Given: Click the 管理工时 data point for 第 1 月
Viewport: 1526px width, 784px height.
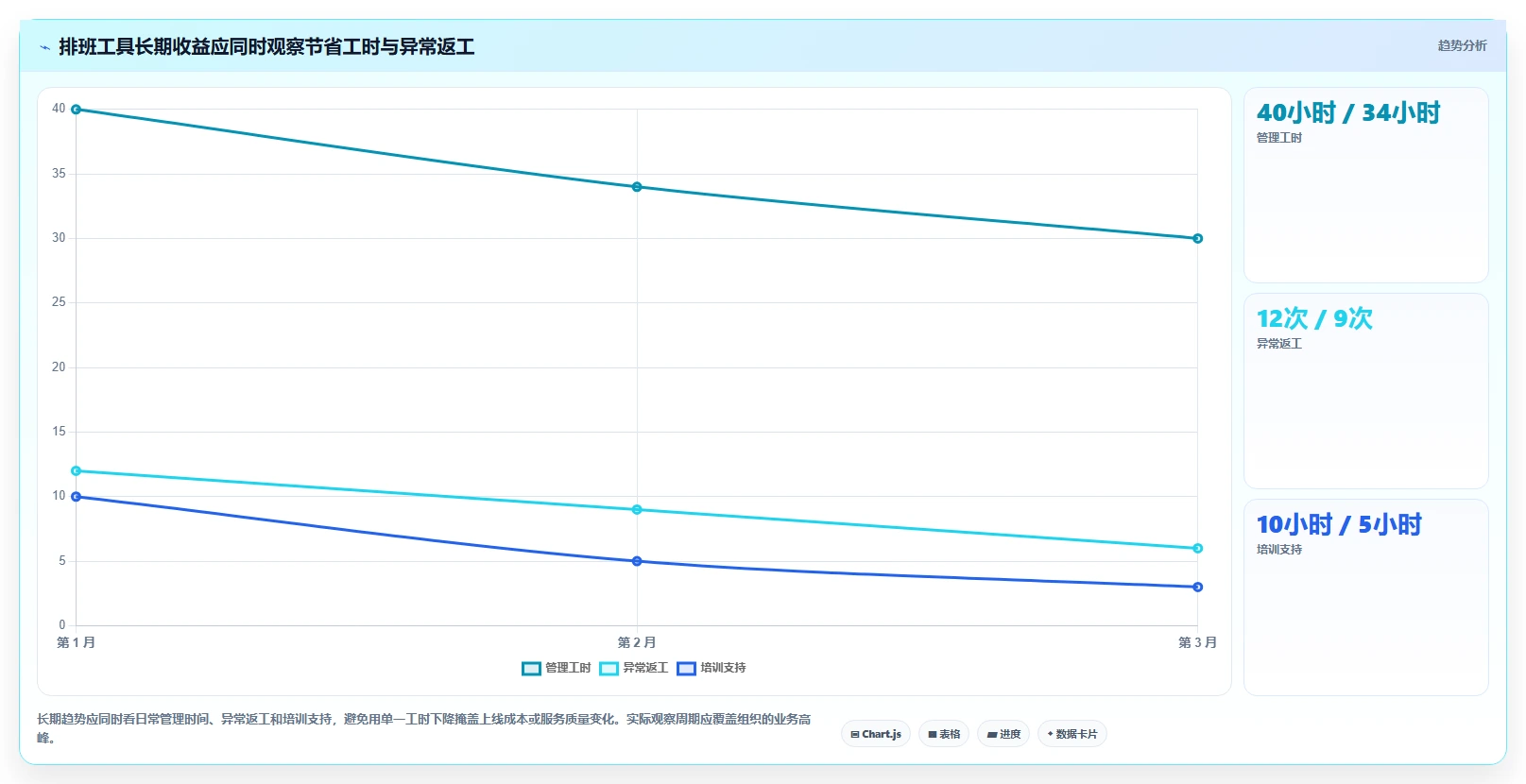Looking at the screenshot, I should point(77,110).
